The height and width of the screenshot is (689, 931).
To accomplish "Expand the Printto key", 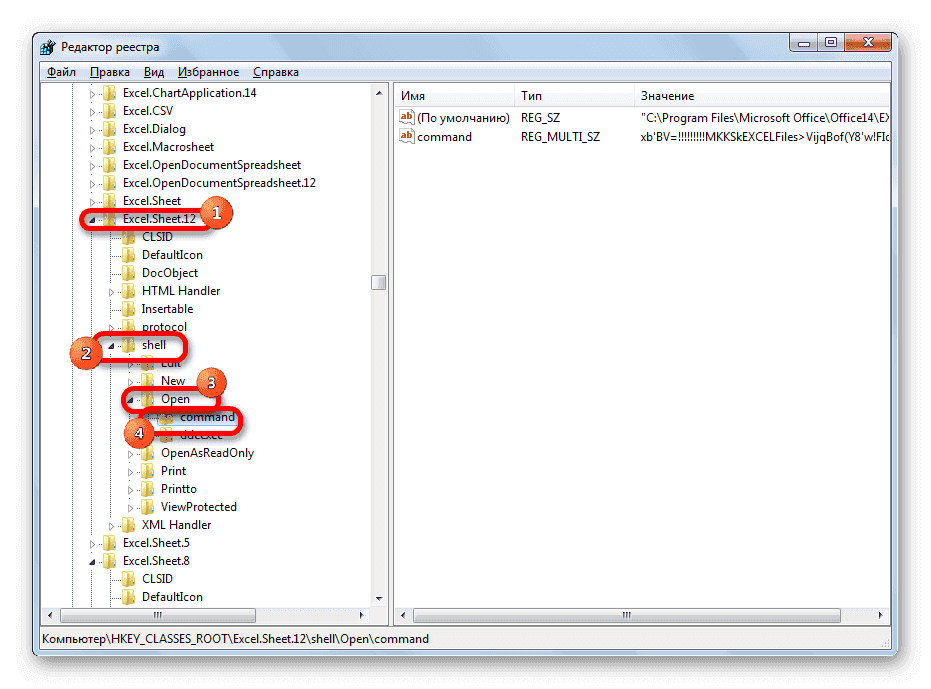I will (x=130, y=490).
